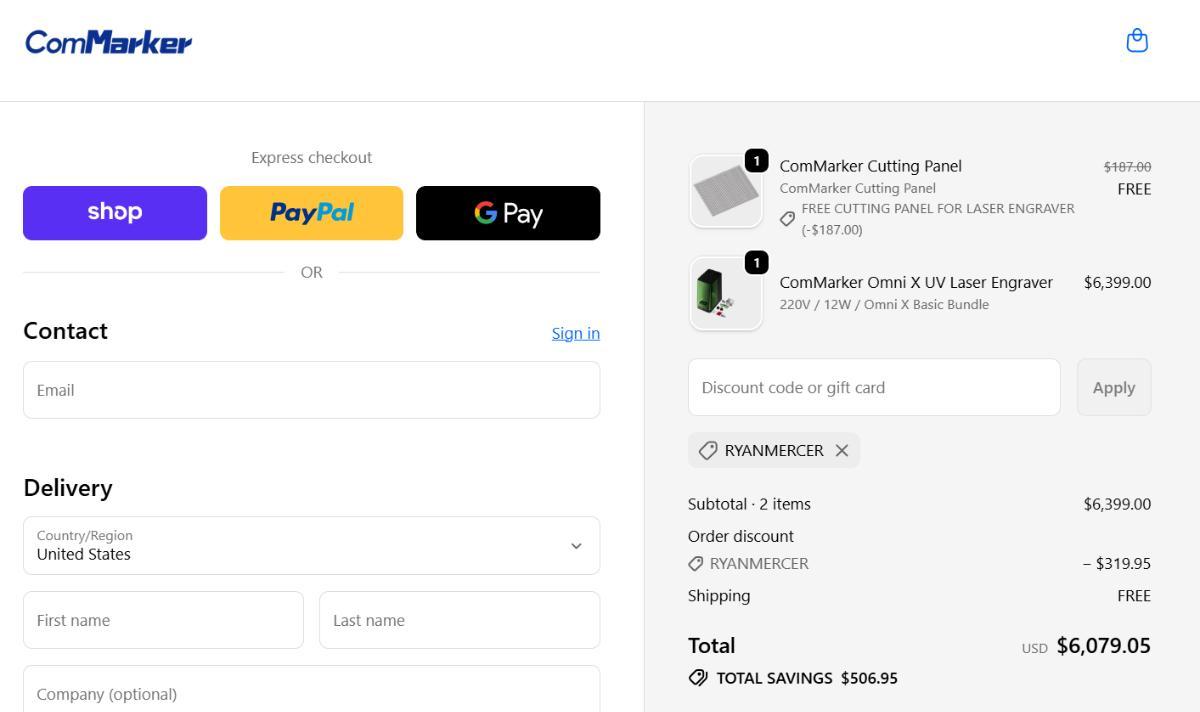Pay with PayPal express checkout

pyautogui.click(x=311, y=213)
